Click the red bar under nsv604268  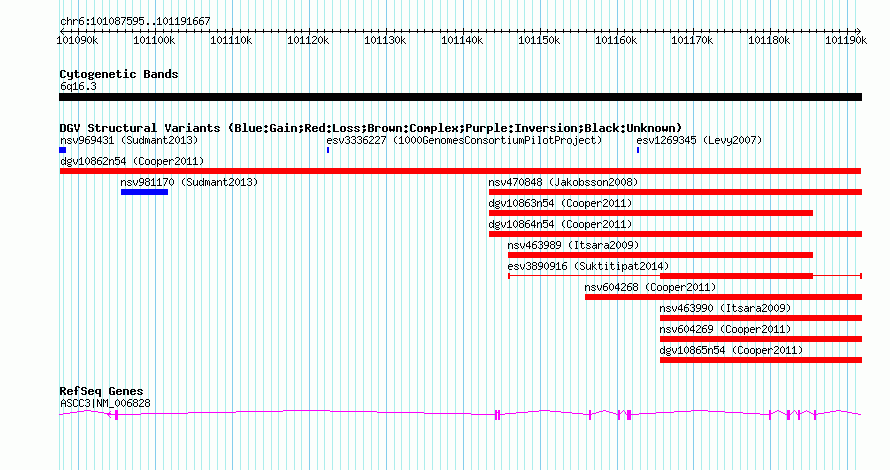[x=723, y=297]
